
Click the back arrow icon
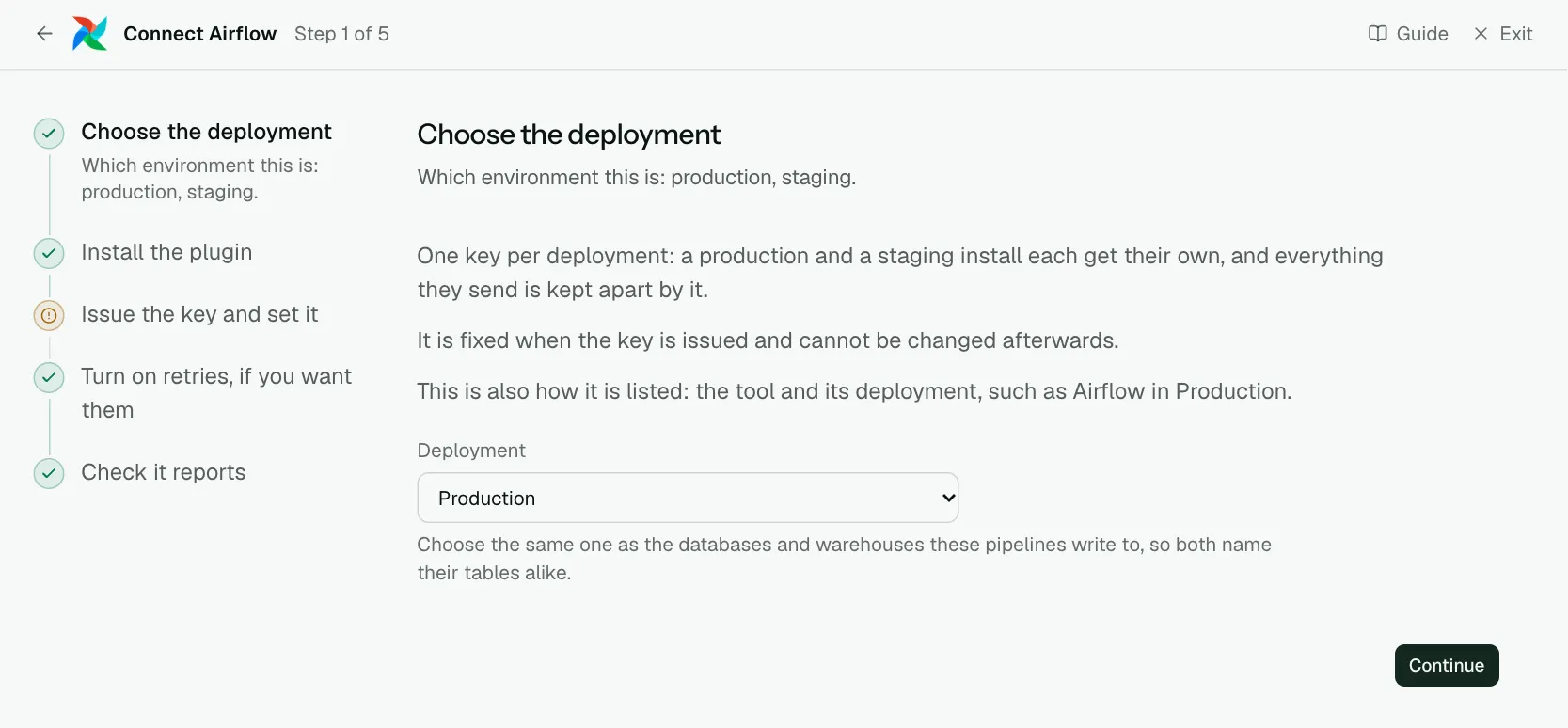point(44,34)
